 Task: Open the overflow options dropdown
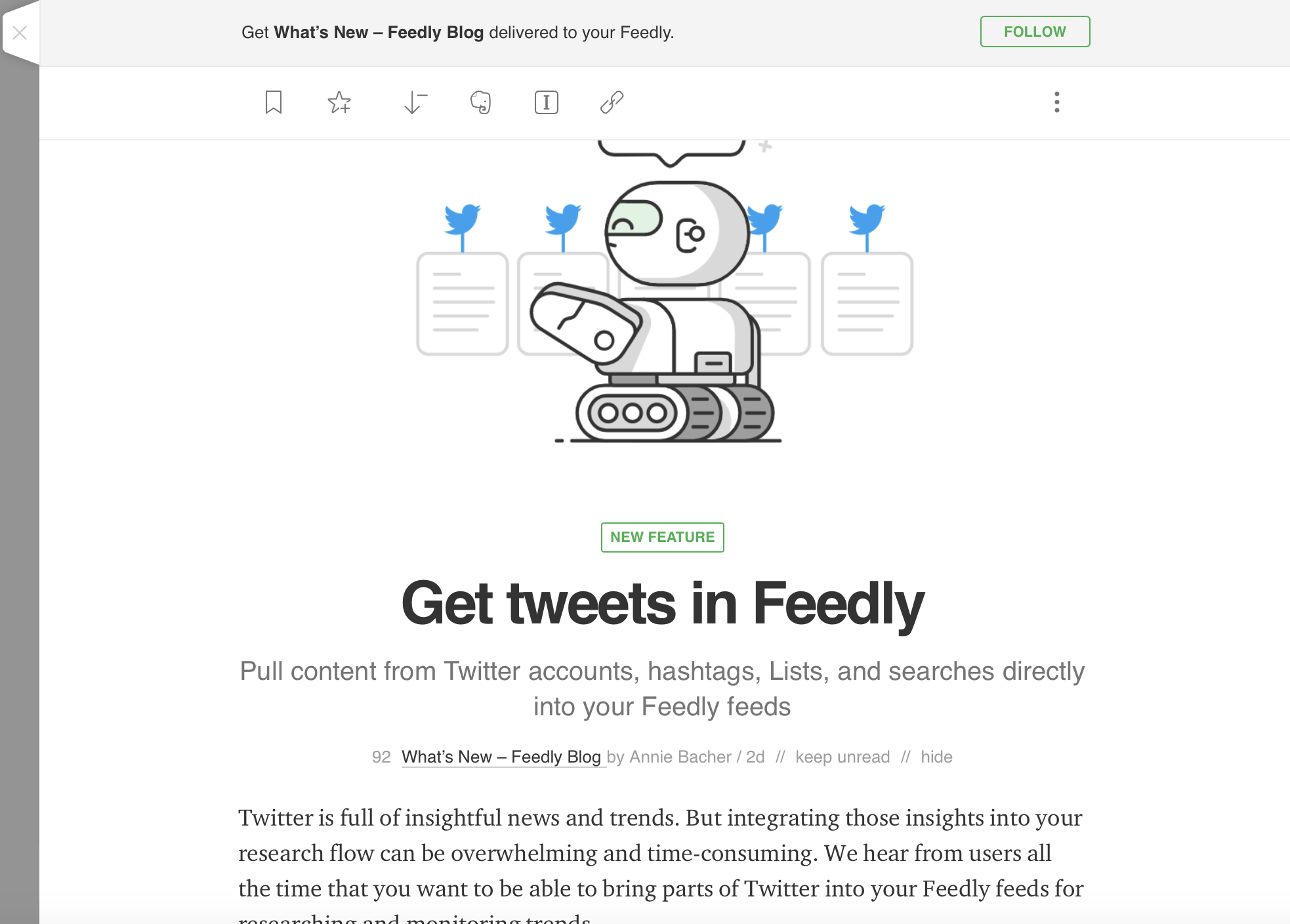click(x=1056, y=102)
